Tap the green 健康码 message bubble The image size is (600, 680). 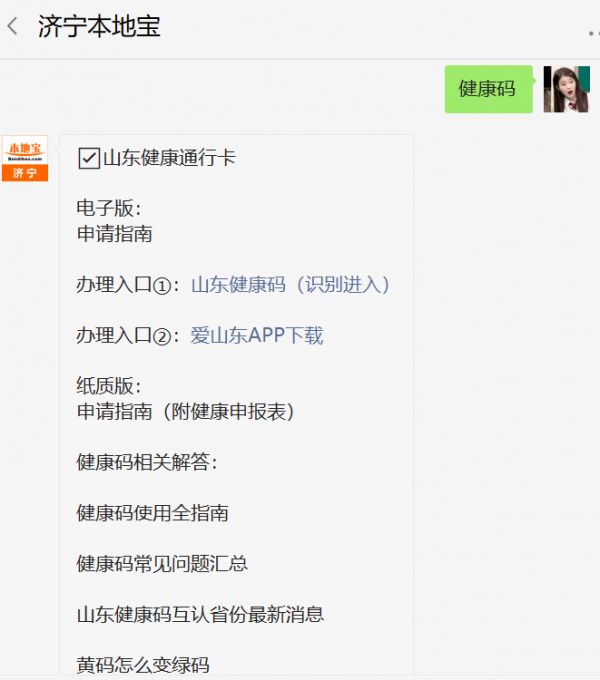click(489, 89)
